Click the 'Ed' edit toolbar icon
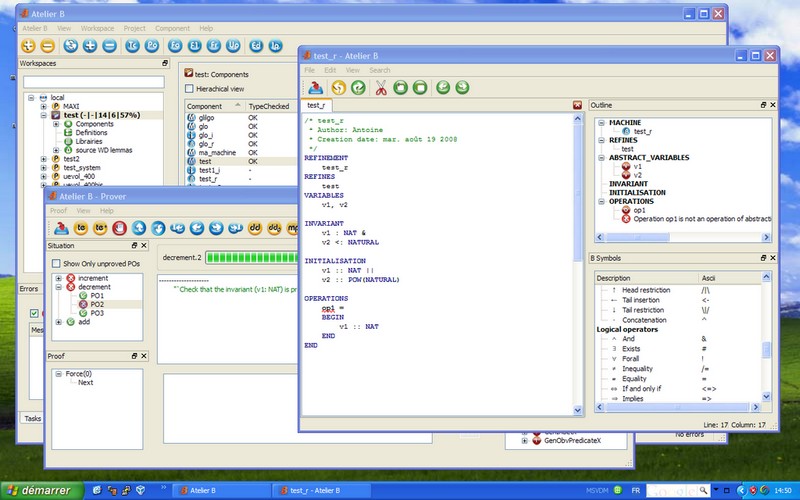 (x=256, y=46)
